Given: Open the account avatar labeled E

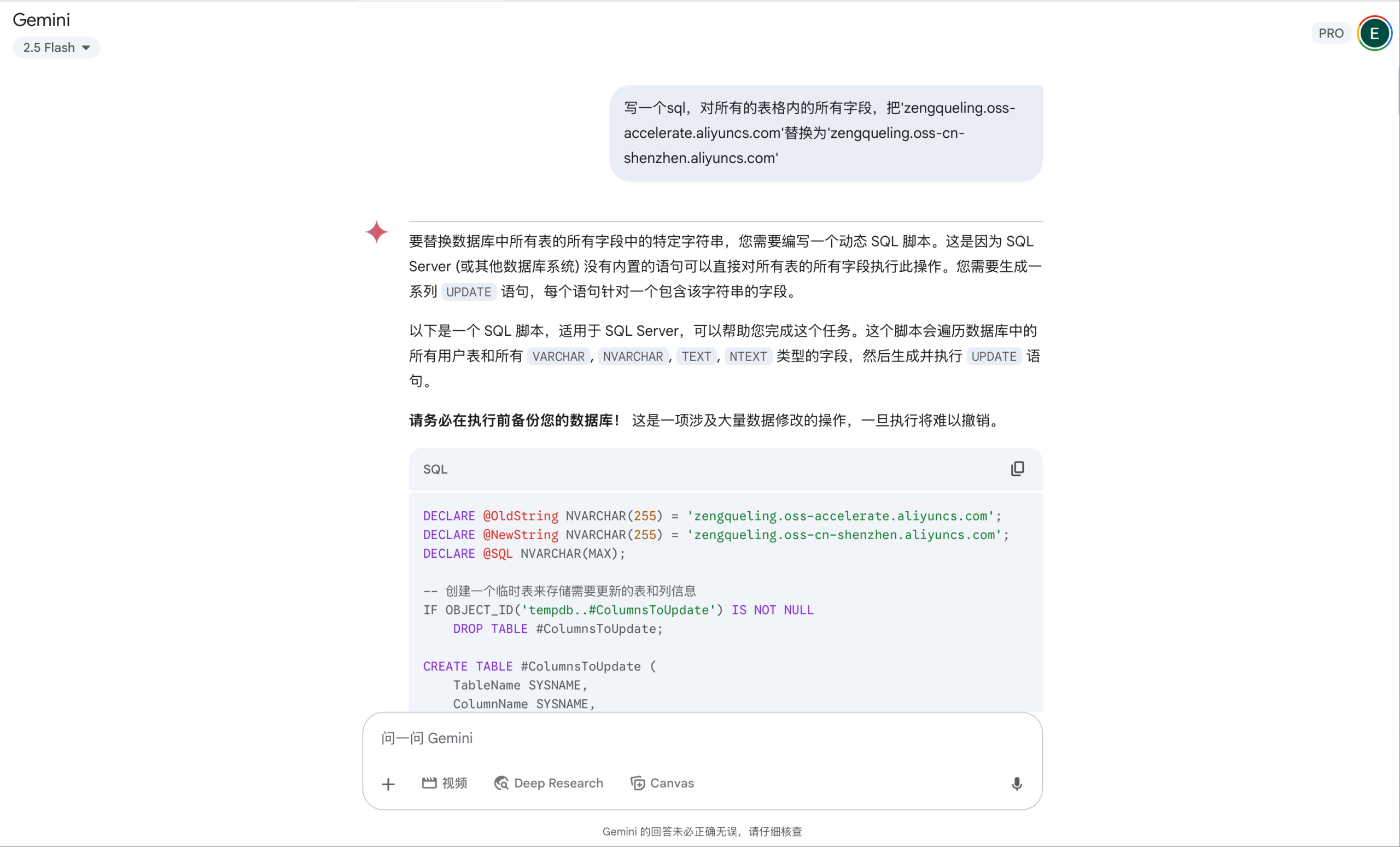Looking at the screenshot, I should 1374,33.
